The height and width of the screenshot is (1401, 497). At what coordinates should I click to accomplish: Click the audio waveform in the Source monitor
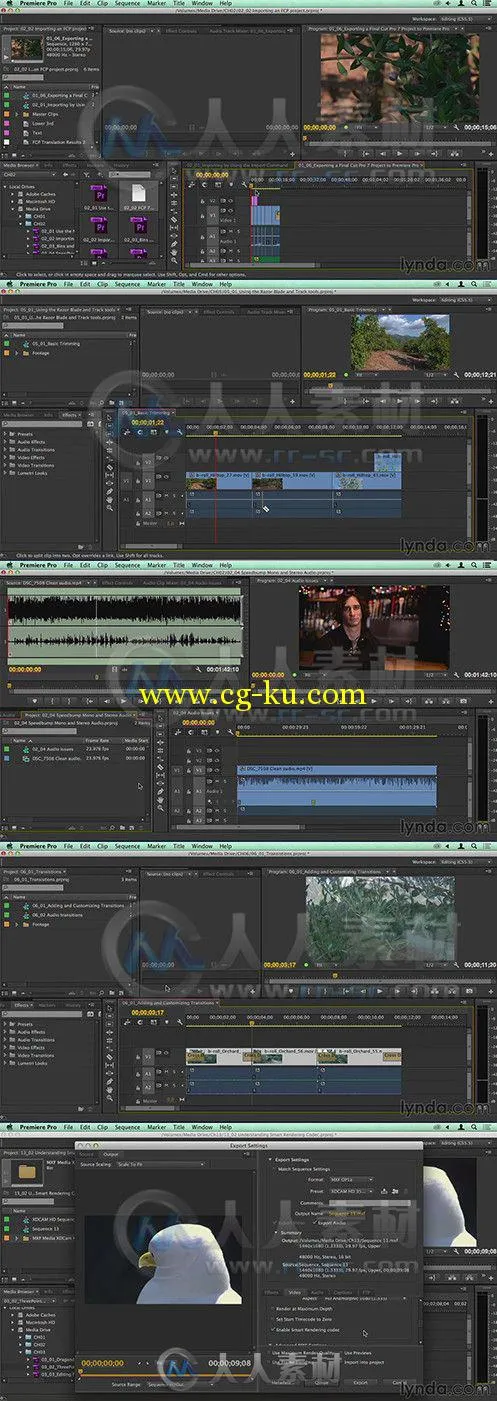click(x=125, y=623)
